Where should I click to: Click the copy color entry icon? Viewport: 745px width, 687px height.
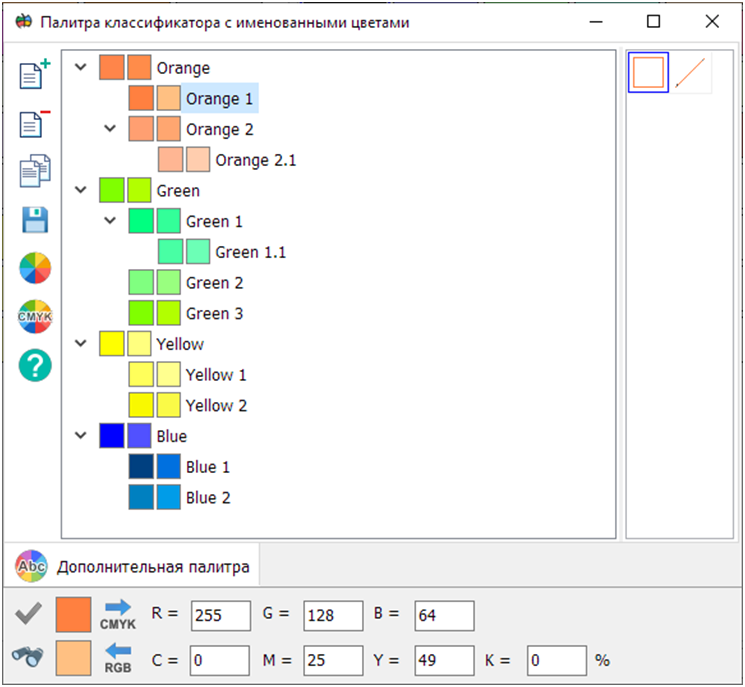(36, 172)
